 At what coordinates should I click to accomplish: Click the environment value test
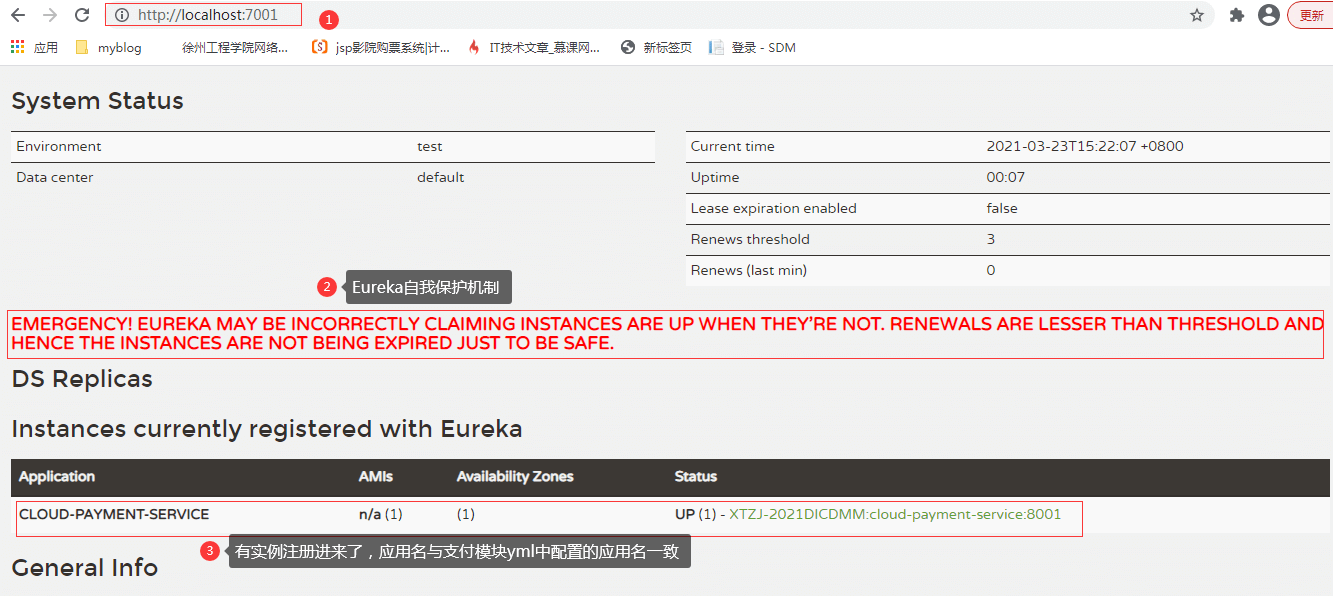click(430, 146)
